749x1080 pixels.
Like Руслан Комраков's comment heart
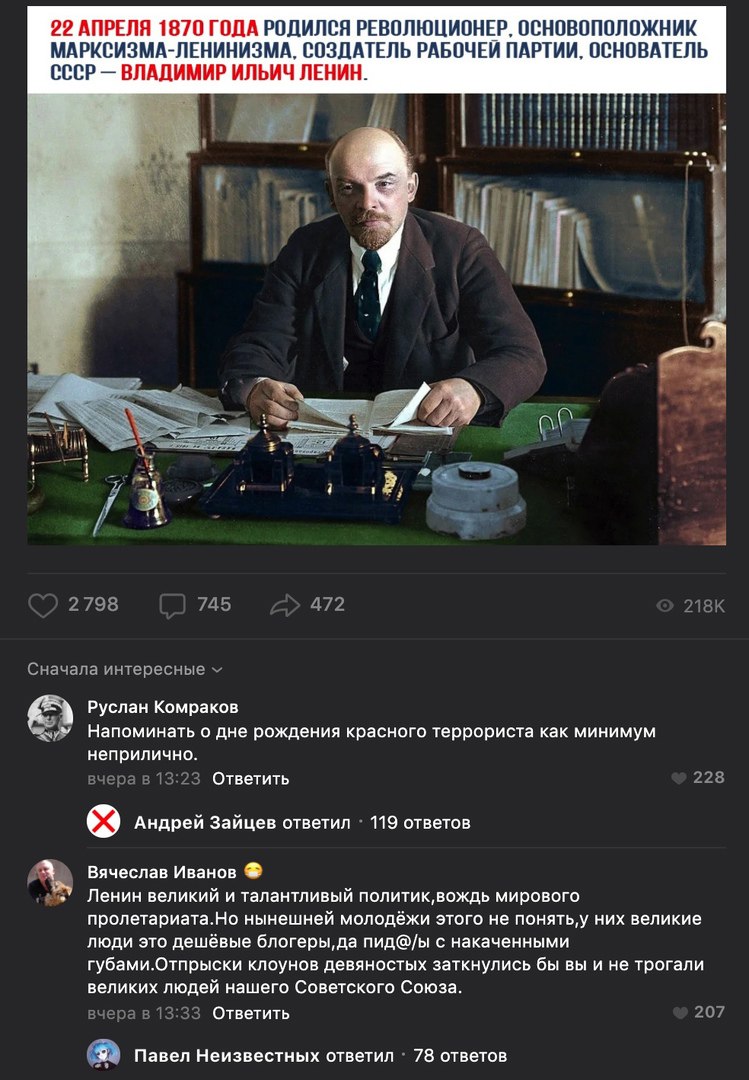pyautogui.click(x=679, y=778)
